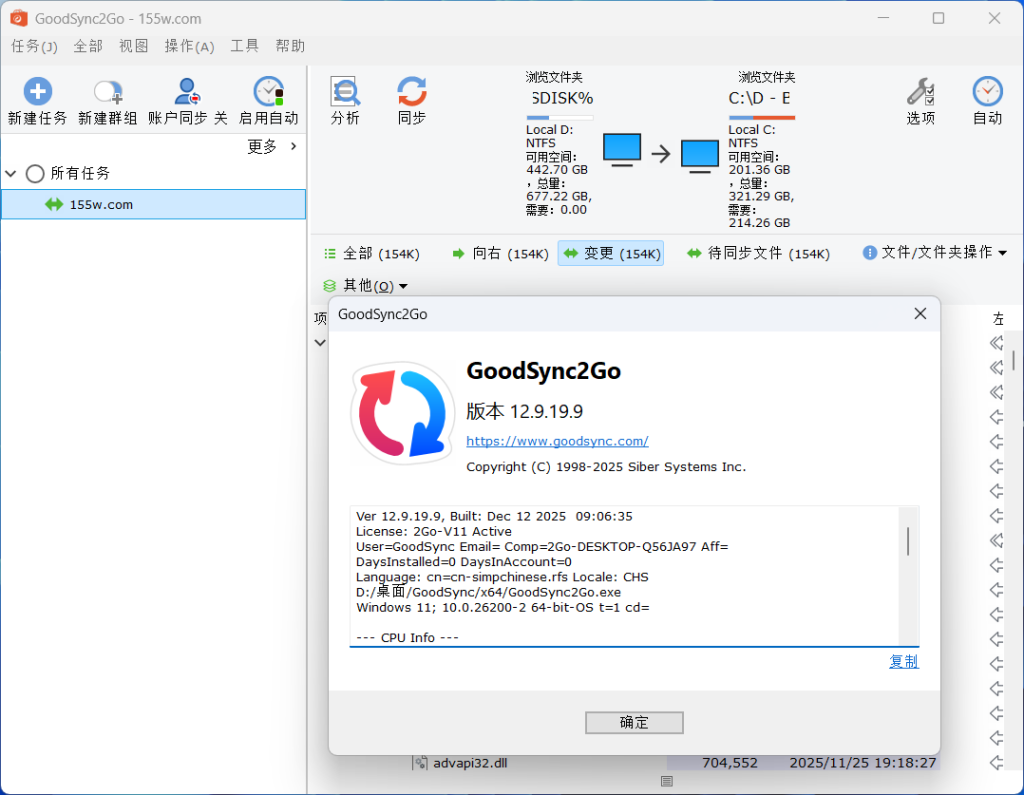Toggle the Changes (变更) filter button

610,254
